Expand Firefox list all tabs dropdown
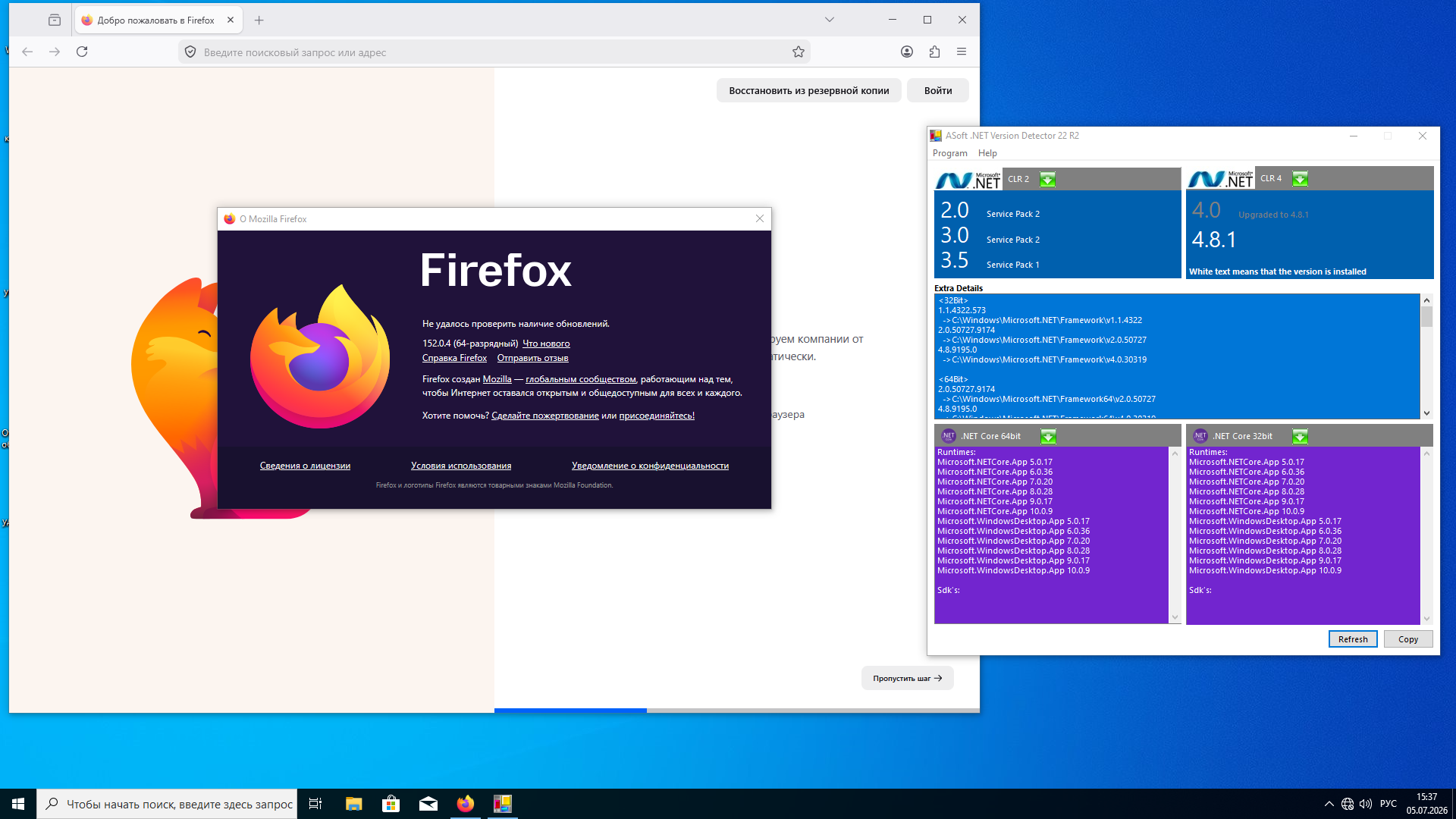 click(830, 20)
